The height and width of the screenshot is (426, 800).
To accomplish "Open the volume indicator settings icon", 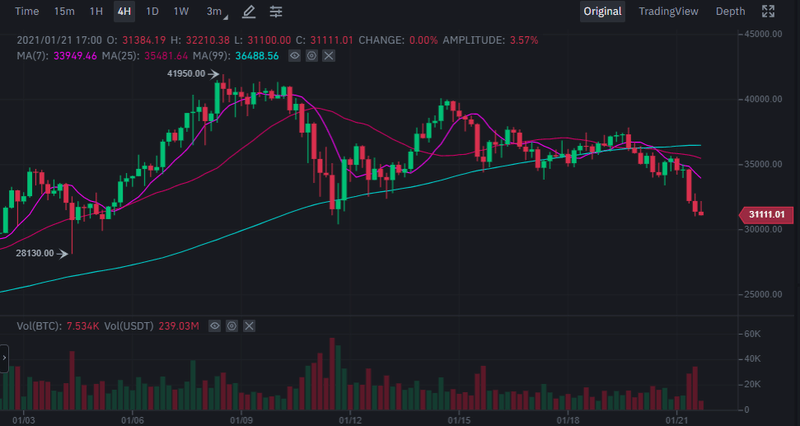I will click(x=231, y=326).
